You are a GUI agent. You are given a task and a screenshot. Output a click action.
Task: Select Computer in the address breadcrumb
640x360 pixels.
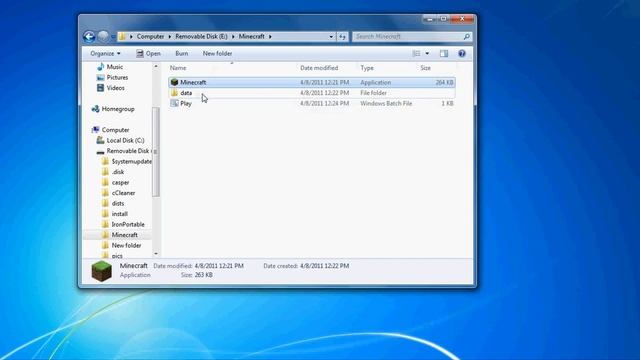tap(150, 36)
